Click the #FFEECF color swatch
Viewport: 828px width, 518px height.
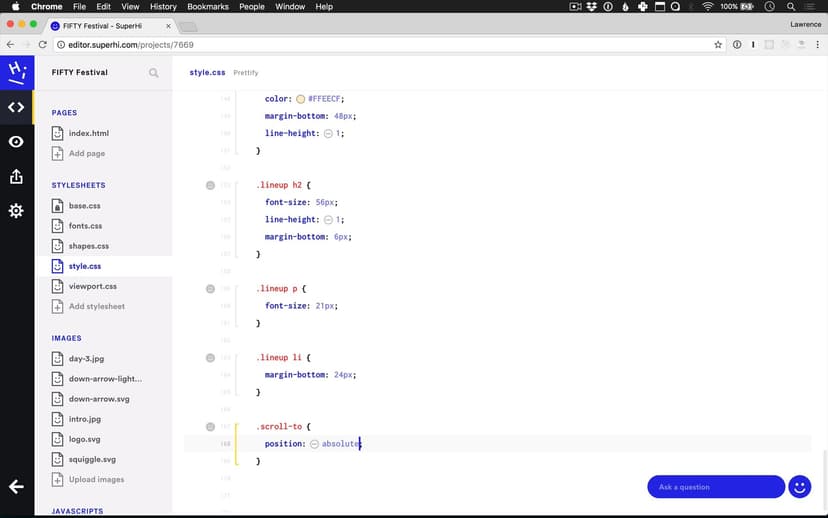[x=301, y=99]
